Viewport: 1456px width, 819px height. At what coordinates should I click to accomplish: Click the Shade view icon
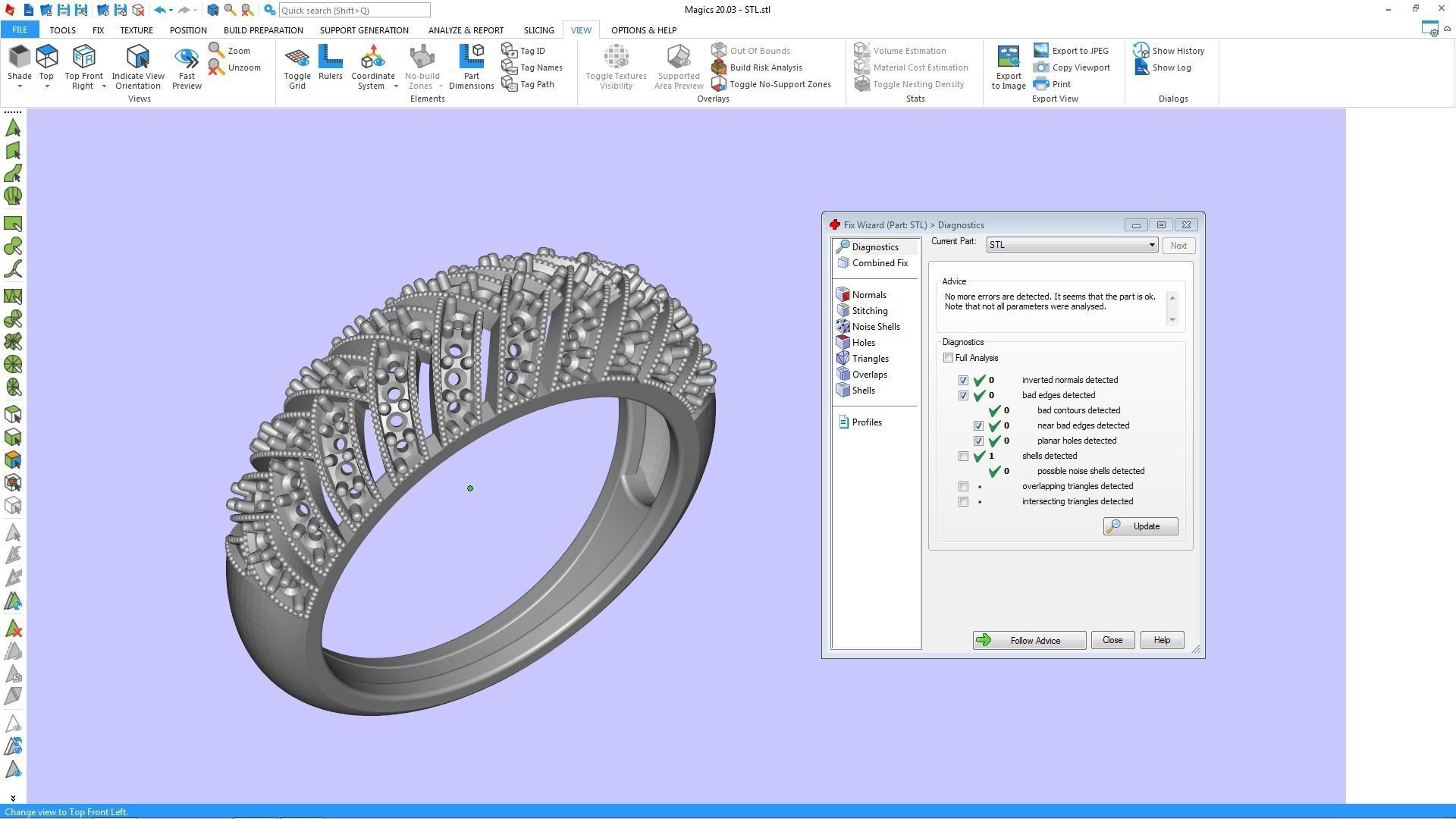(19, 57)
